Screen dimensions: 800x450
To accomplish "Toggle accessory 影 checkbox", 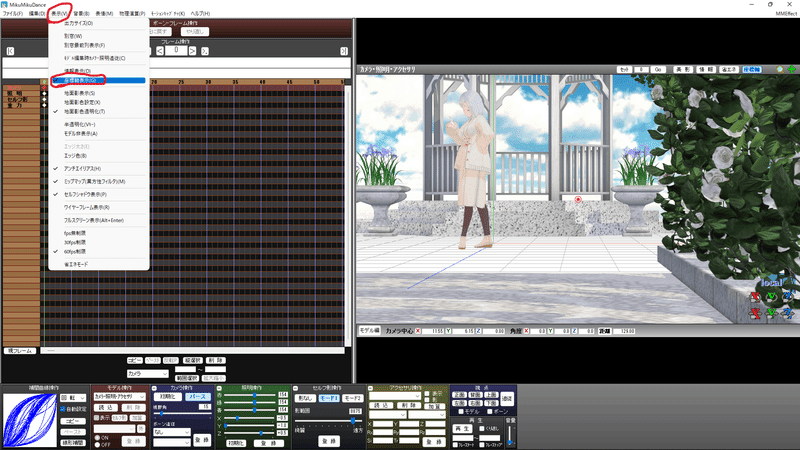I will click(x=427, y=400).
